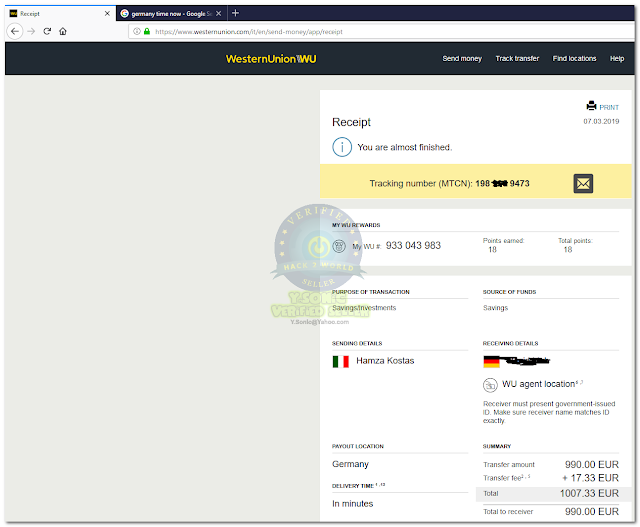Click the Italian flag beside Hamza Kostas
The image size is (640, 527).
[340, 362]
